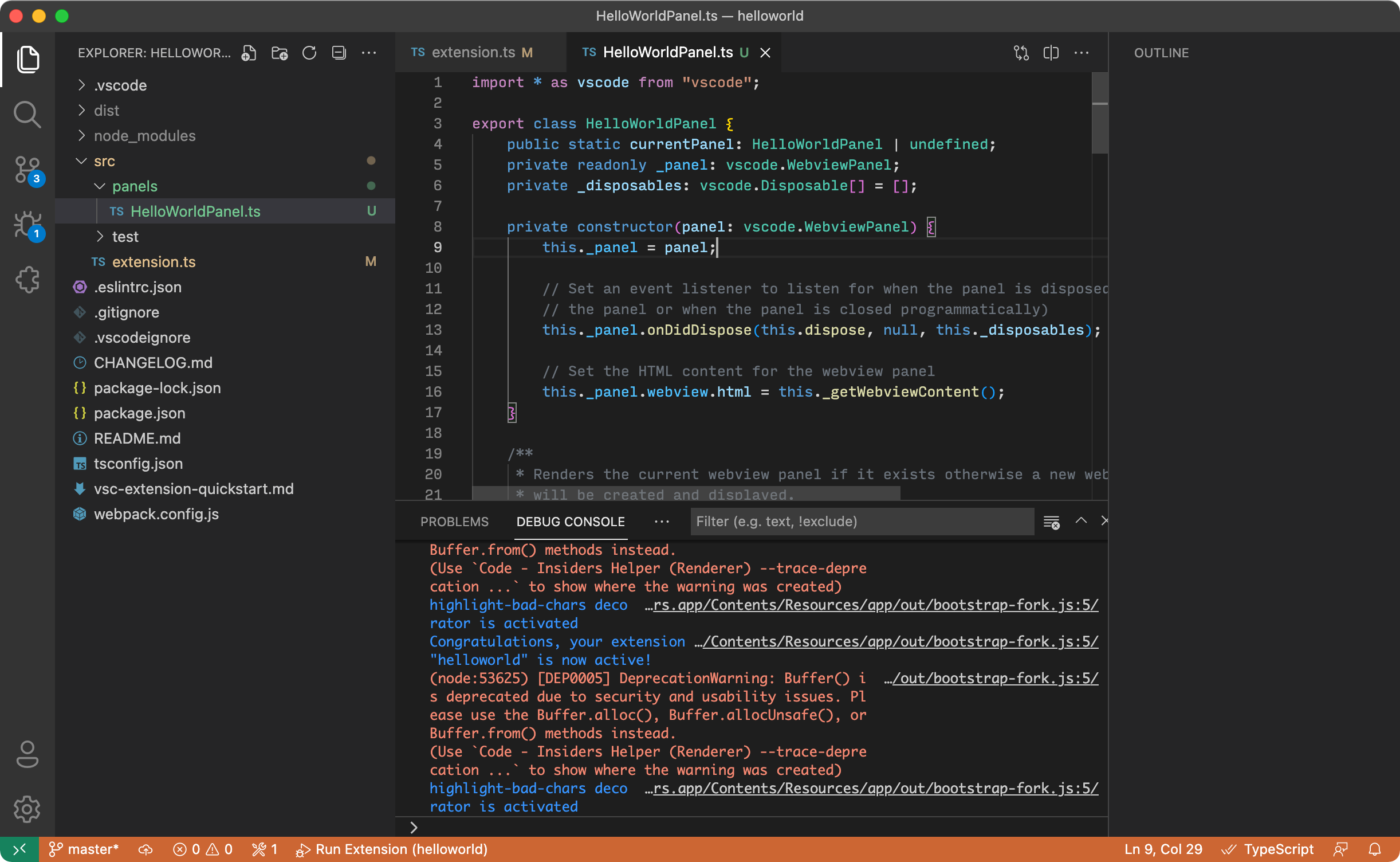Click the New File icon in Explorer
Screen dimensions: 1400x862
tap(249, 53)
